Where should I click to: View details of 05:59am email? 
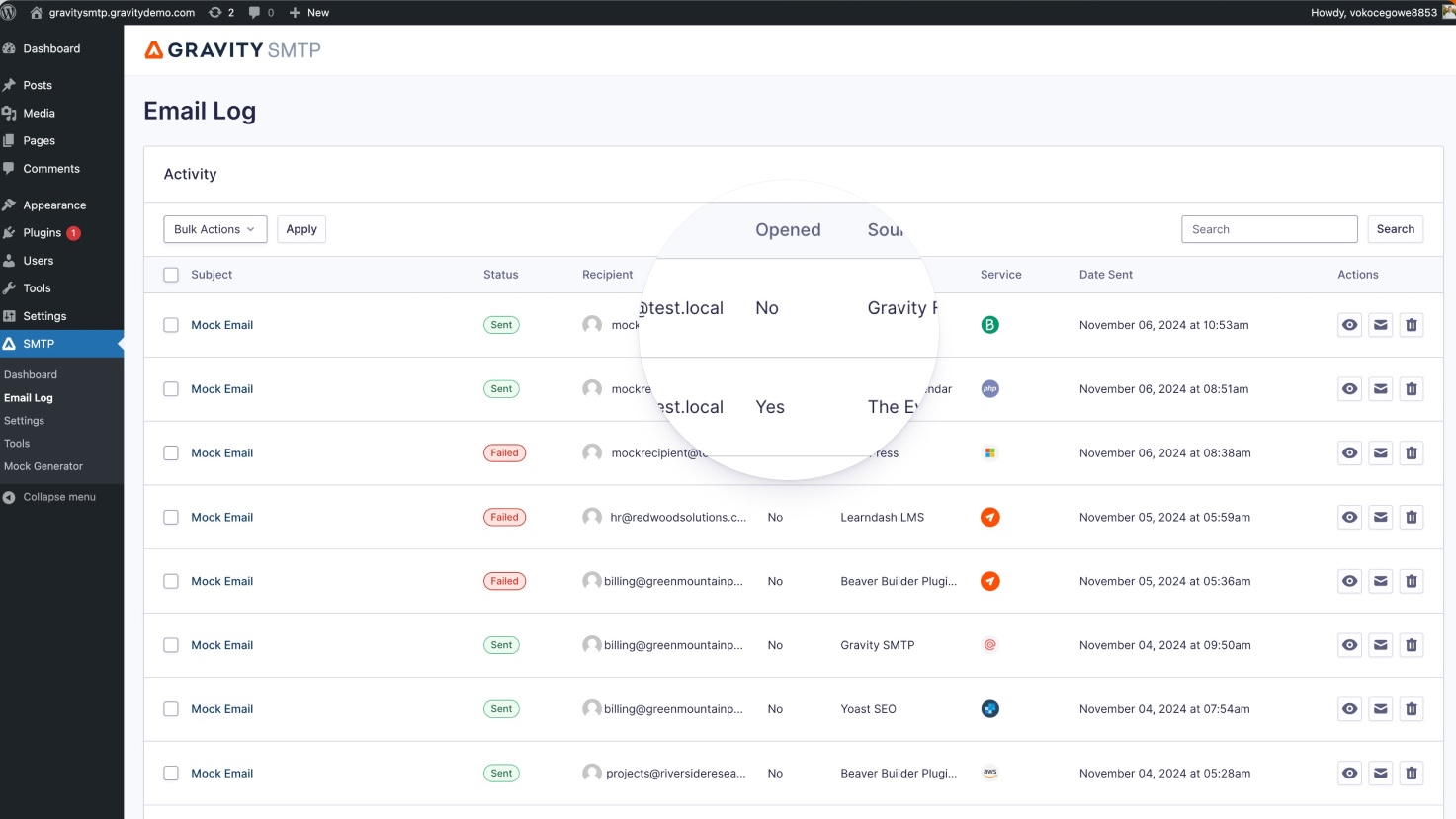pyautogui.click(x=1349, y=517)
